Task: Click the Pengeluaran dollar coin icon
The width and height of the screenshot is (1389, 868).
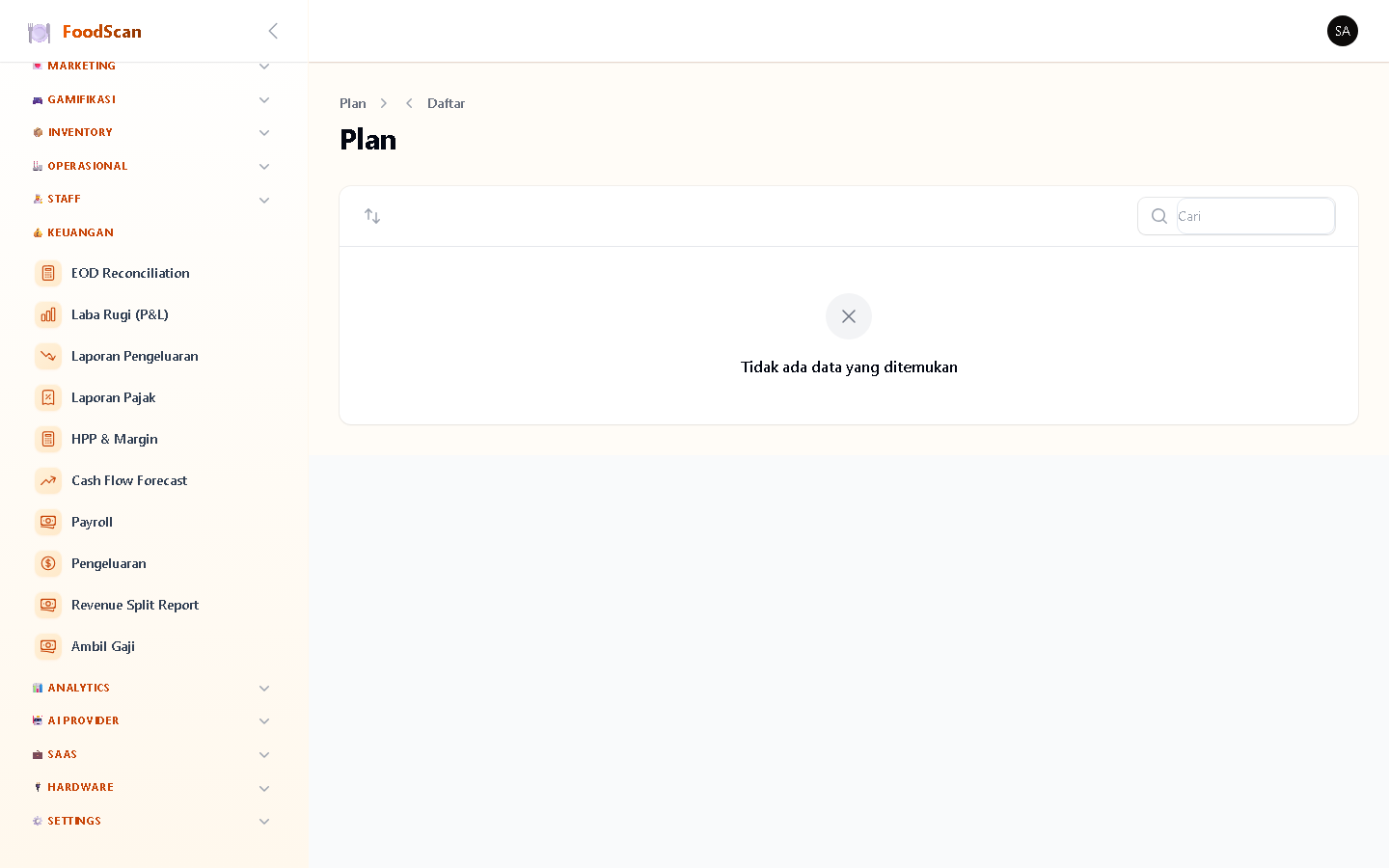Action: [48, 563]
